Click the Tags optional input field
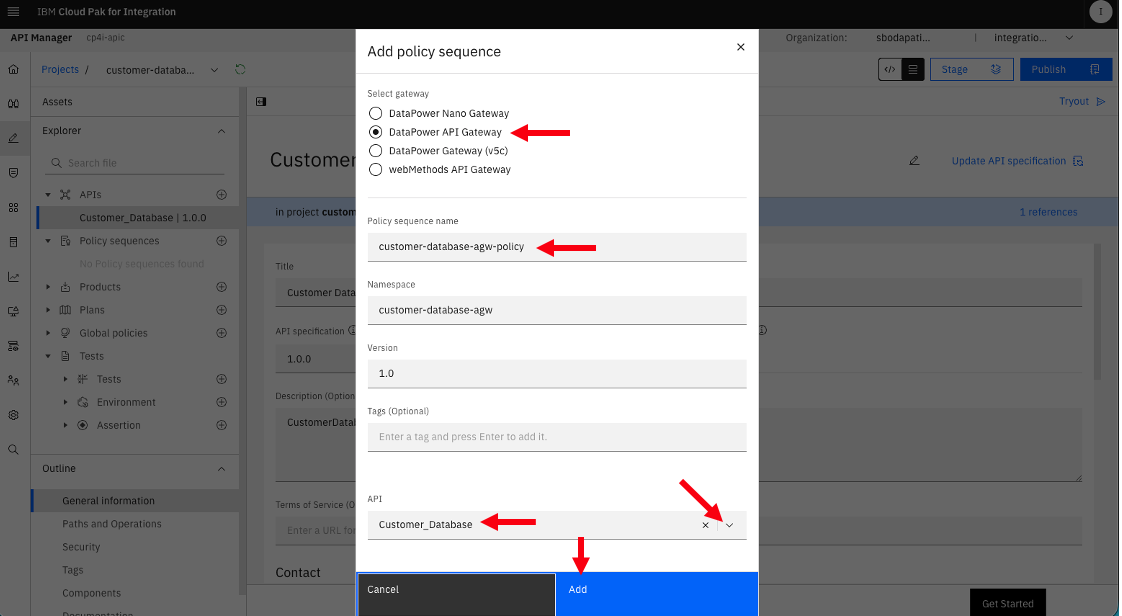The image size is (1122, 616). point(557,436)
